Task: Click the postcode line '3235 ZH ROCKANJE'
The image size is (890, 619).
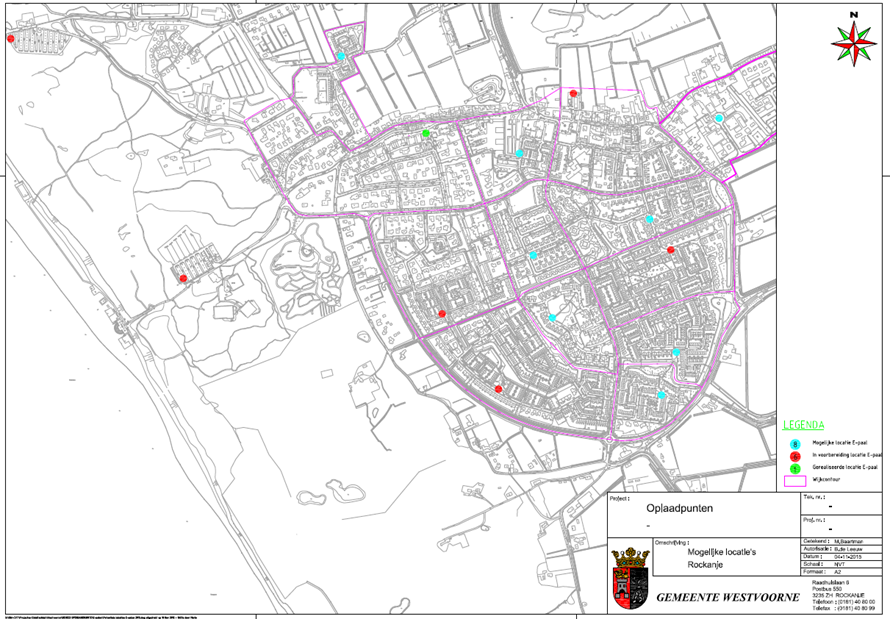Action: click(x=838, y=595)
